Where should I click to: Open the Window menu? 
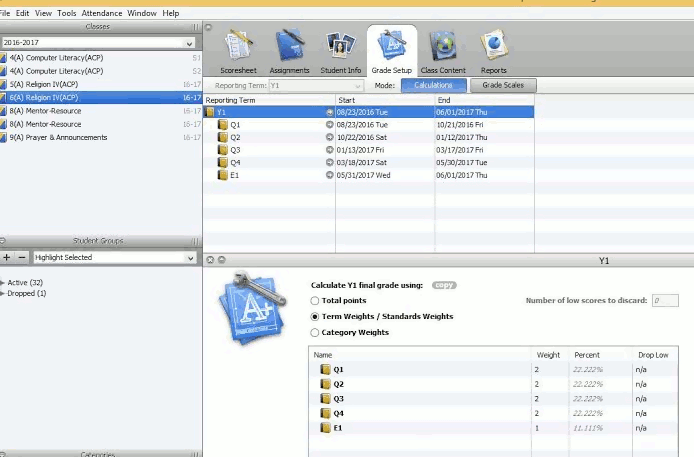[x=142, y=13]
